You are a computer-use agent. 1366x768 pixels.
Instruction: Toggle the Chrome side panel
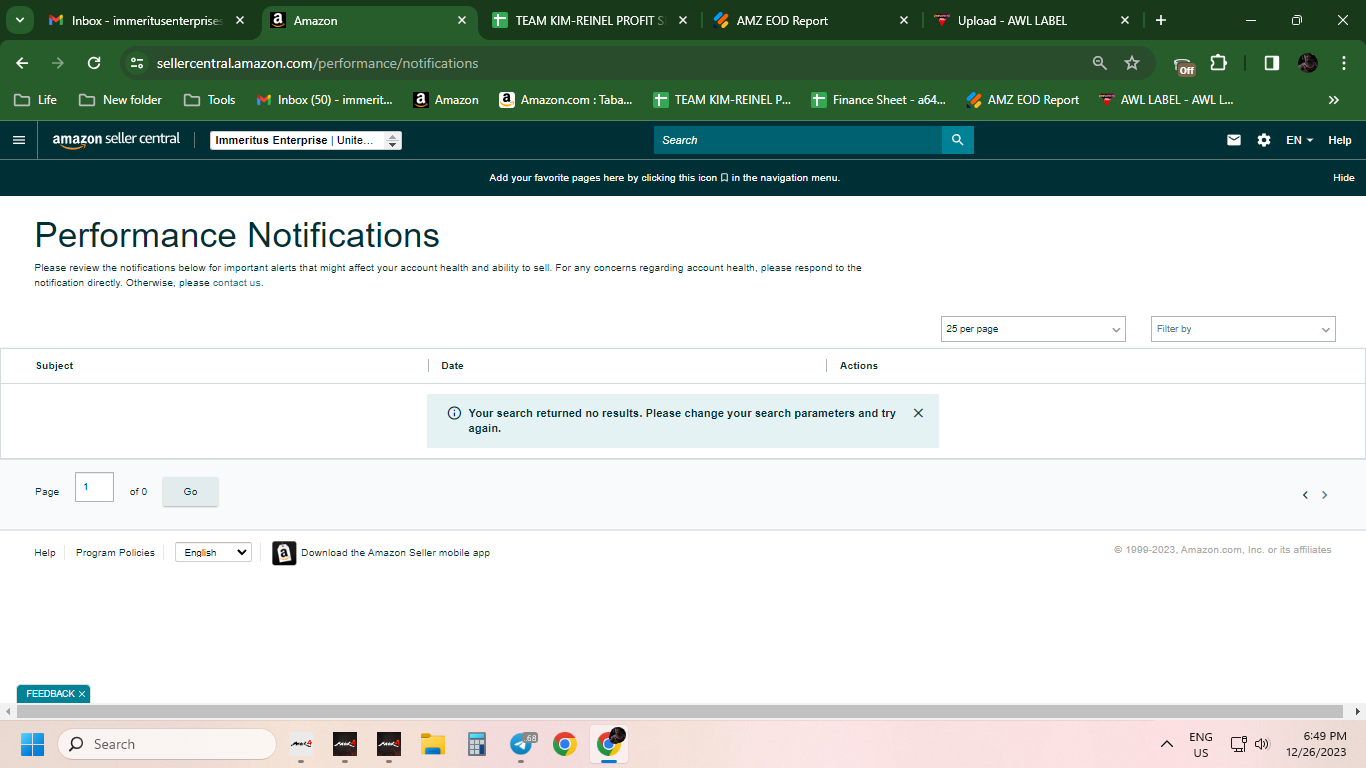1272,63
